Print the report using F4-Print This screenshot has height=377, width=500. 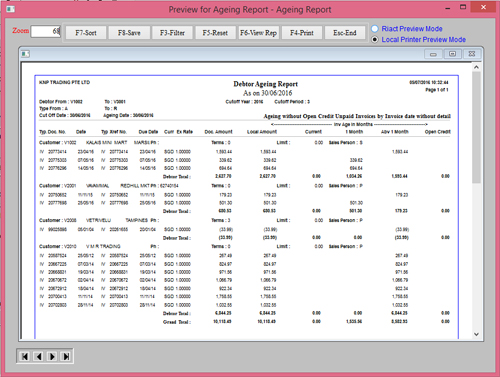302,33
